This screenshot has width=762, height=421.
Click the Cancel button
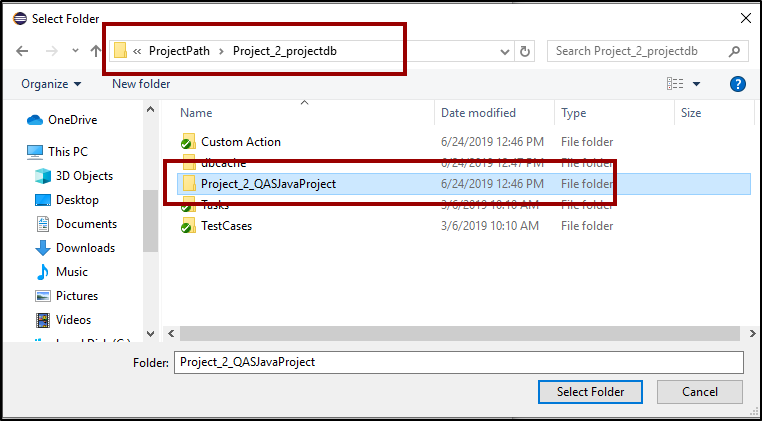point(699,391)
